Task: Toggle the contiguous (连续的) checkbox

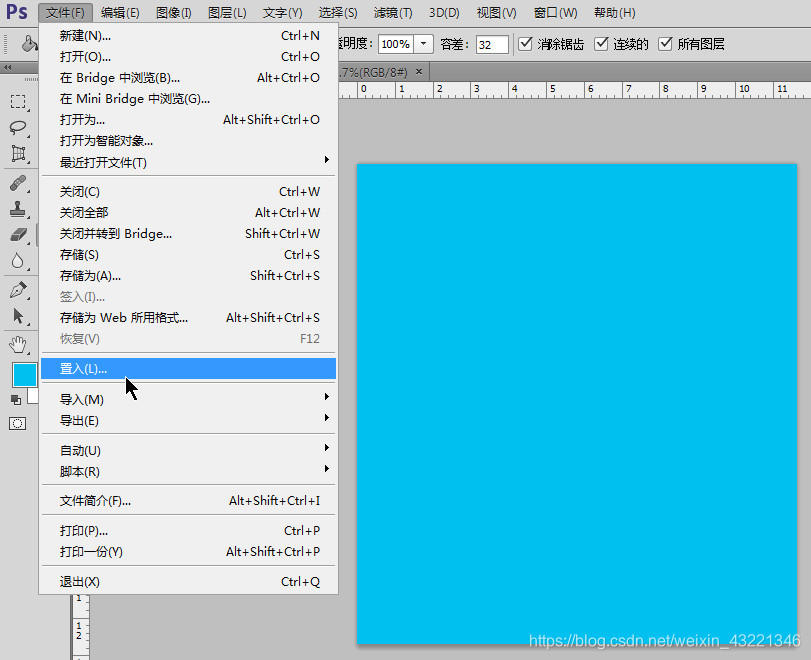Action: 601,44
